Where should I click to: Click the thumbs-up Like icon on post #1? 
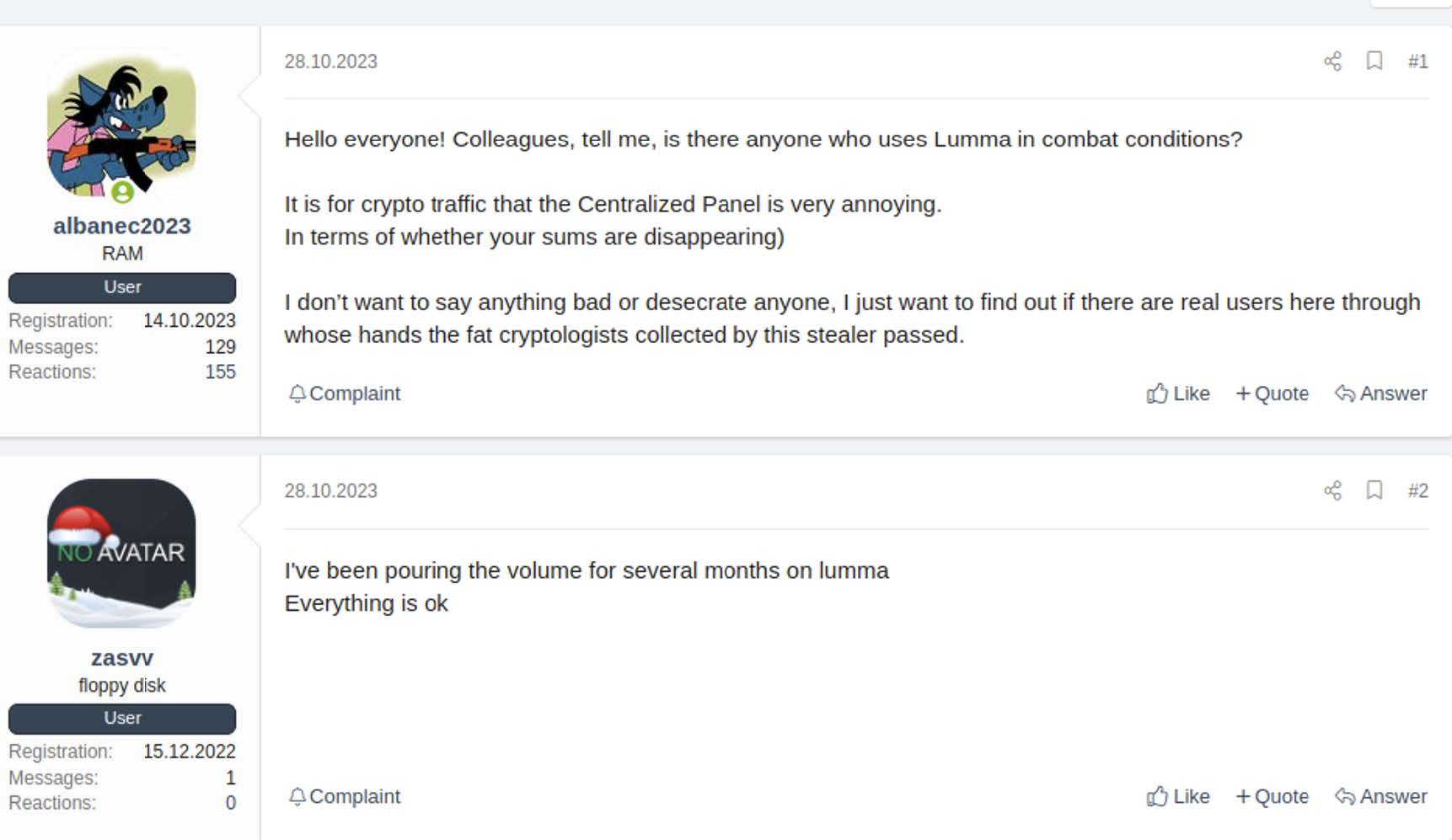1158,393
